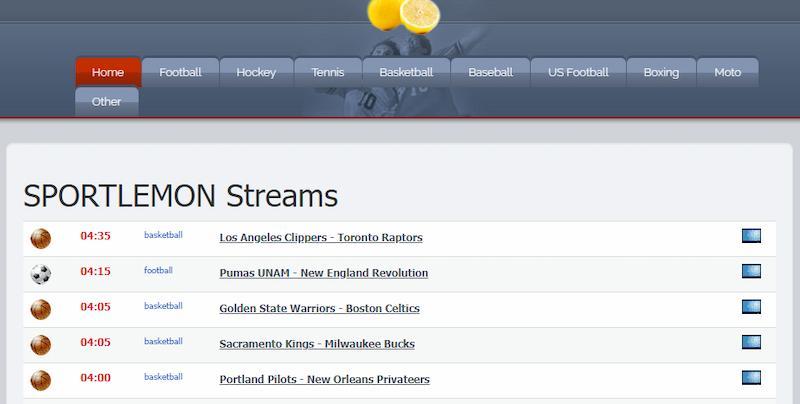The height and width of the screenshot is (404, 800).
Task: Click the basketball icon beside Clippers game
Action: click(x=41, y=239)
